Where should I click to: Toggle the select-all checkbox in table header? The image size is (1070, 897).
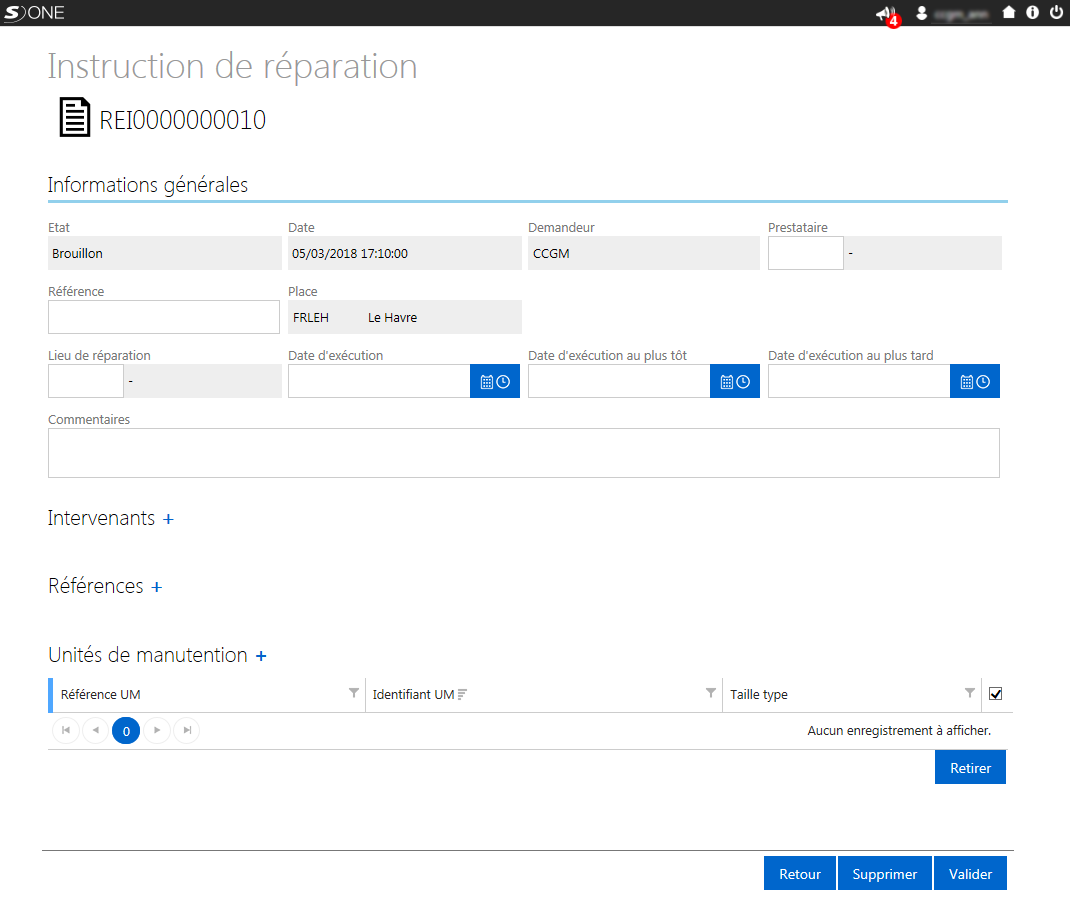[996, 694]
